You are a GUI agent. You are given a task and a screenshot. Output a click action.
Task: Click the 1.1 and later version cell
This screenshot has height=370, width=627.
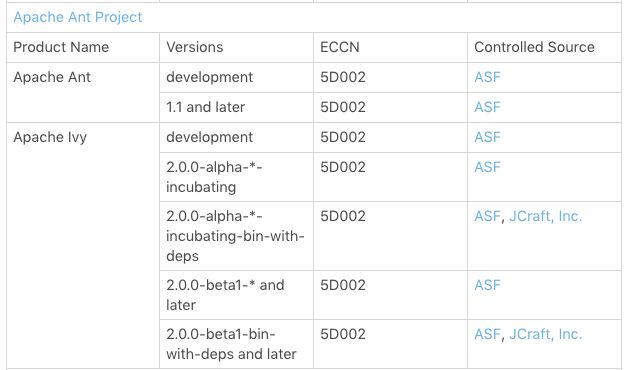pyautogui.click(x=236, y=107)
